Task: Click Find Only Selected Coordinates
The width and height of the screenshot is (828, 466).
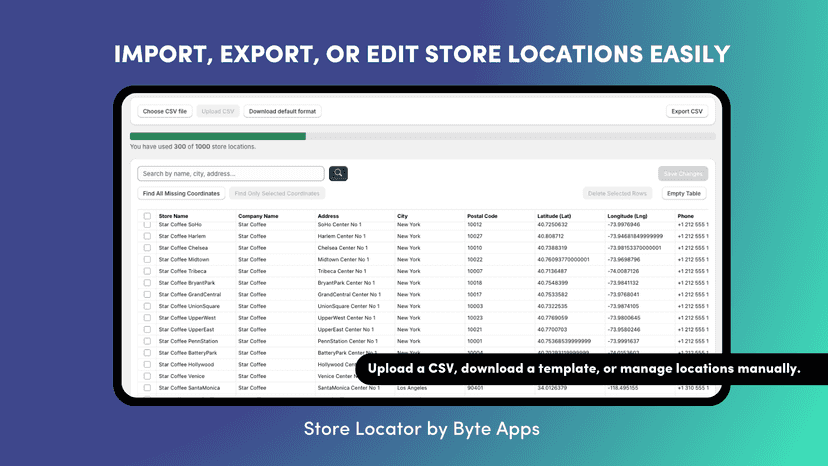Action: (x=277, y=193)
